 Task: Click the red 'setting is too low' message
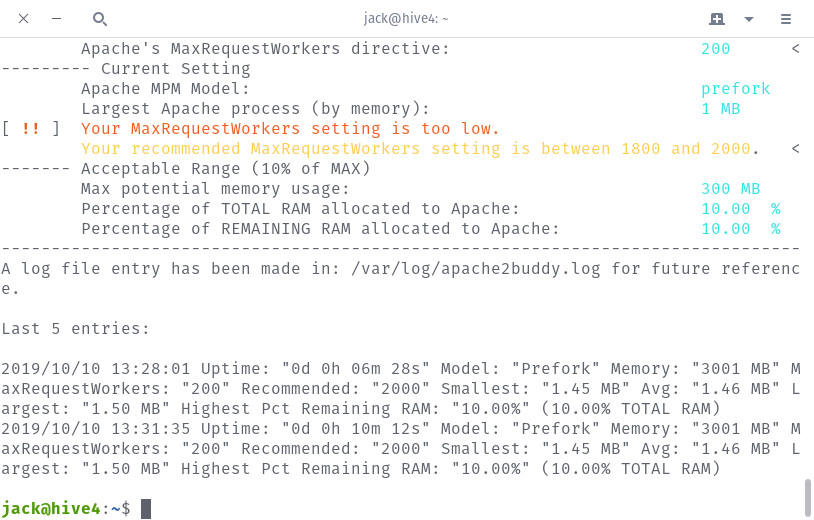[290, 129]
